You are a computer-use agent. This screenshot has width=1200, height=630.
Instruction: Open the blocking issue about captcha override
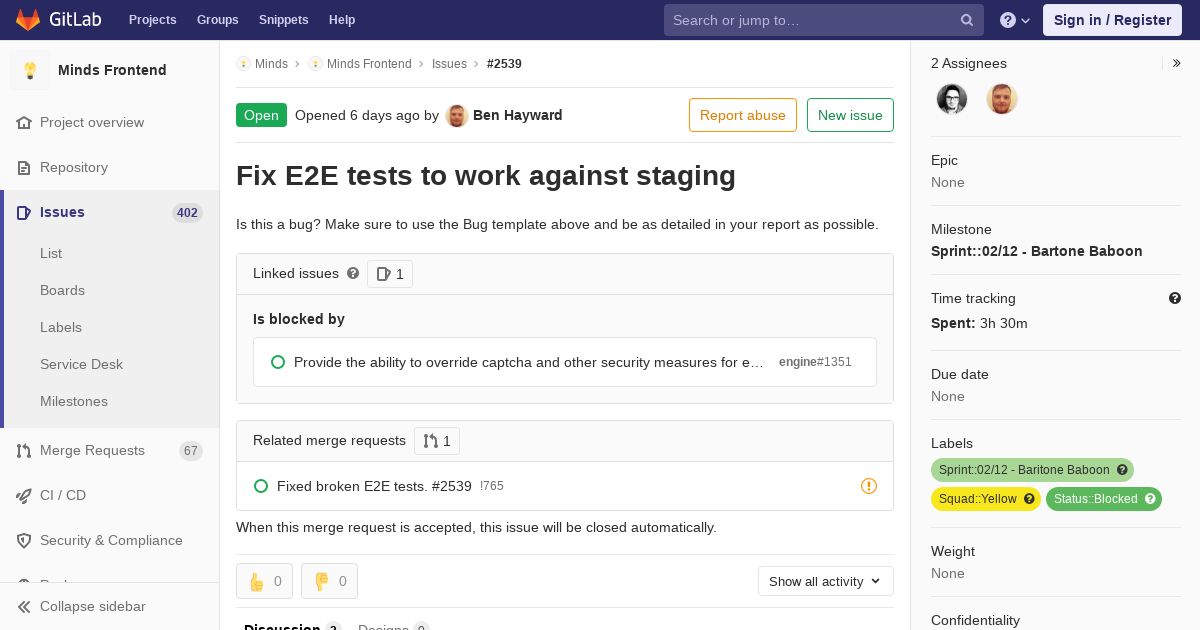529,362
